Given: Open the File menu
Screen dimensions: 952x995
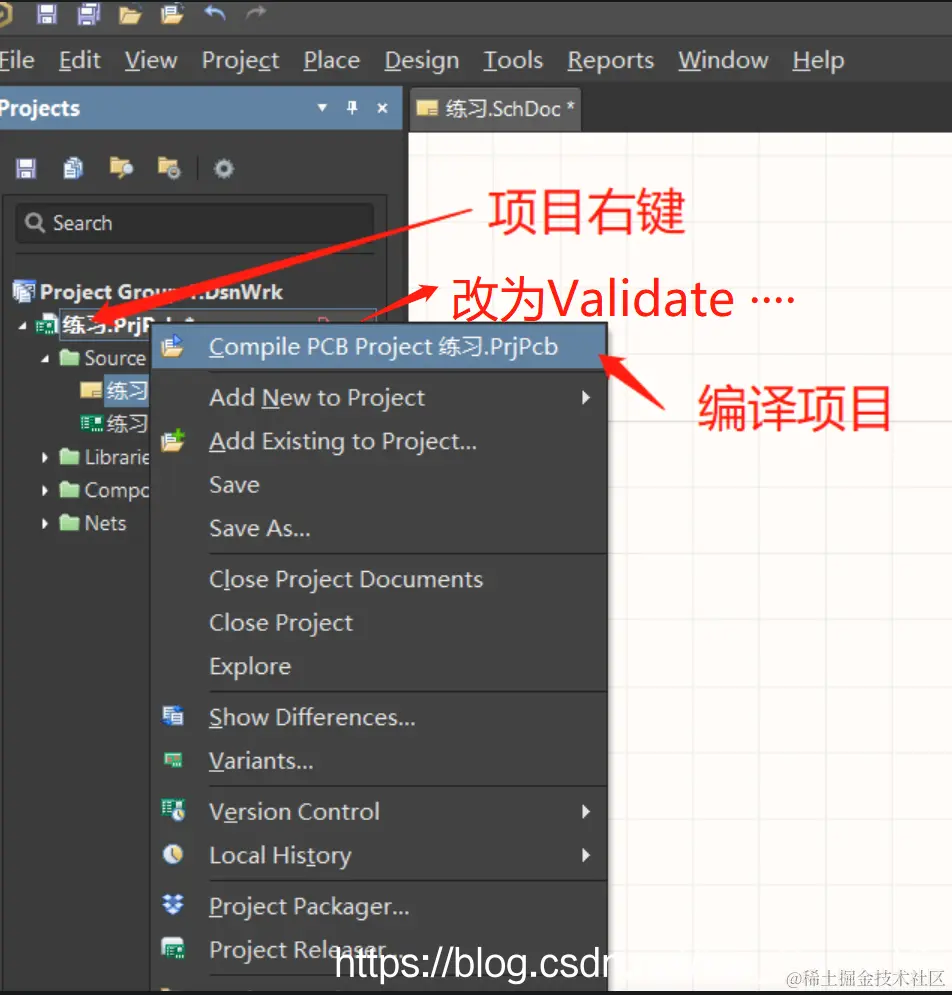Looking at the screenshot, I should (17, 60).
